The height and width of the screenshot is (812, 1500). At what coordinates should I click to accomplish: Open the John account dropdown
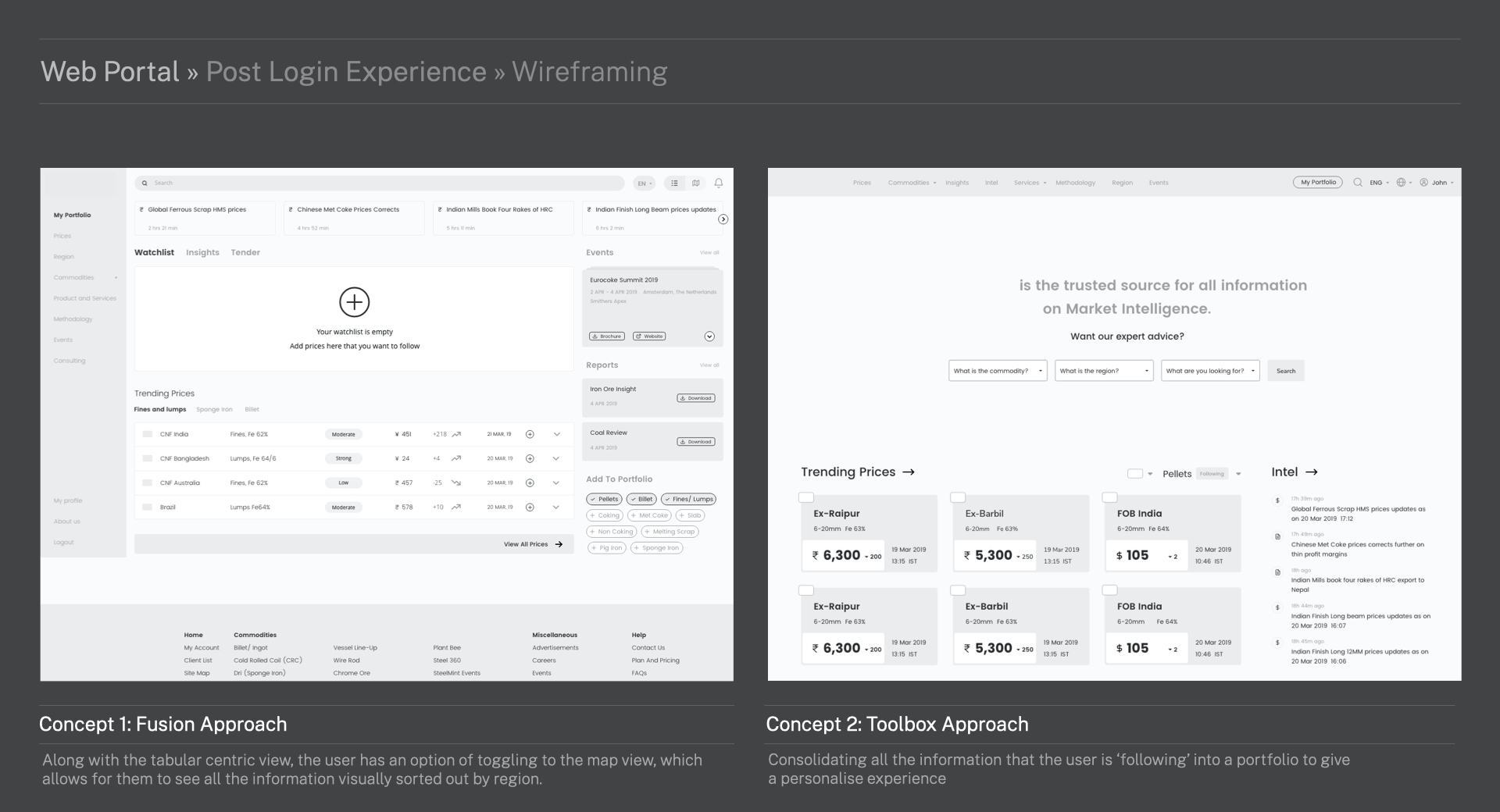tap(1442, 183)
